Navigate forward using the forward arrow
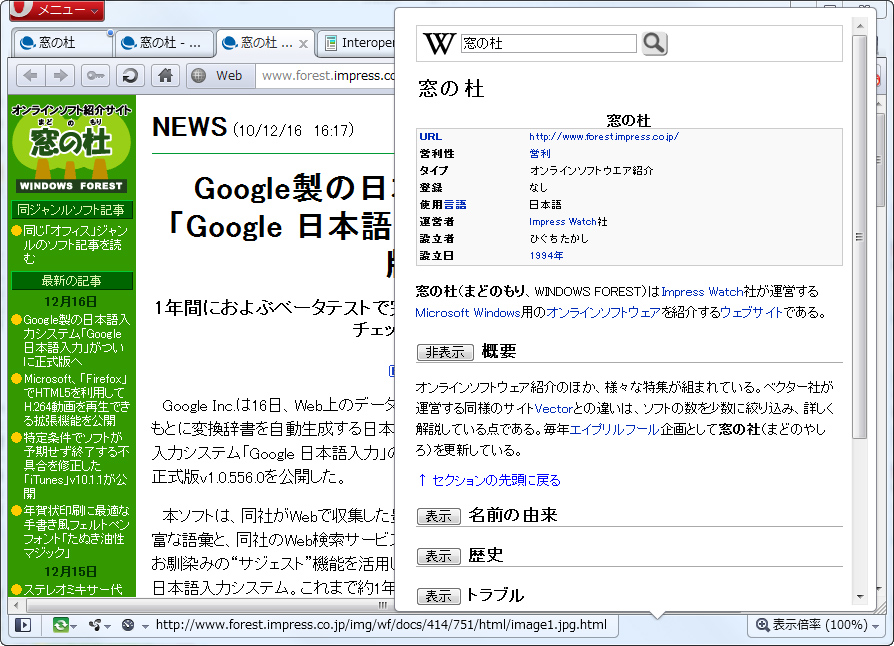 (59, 75)
